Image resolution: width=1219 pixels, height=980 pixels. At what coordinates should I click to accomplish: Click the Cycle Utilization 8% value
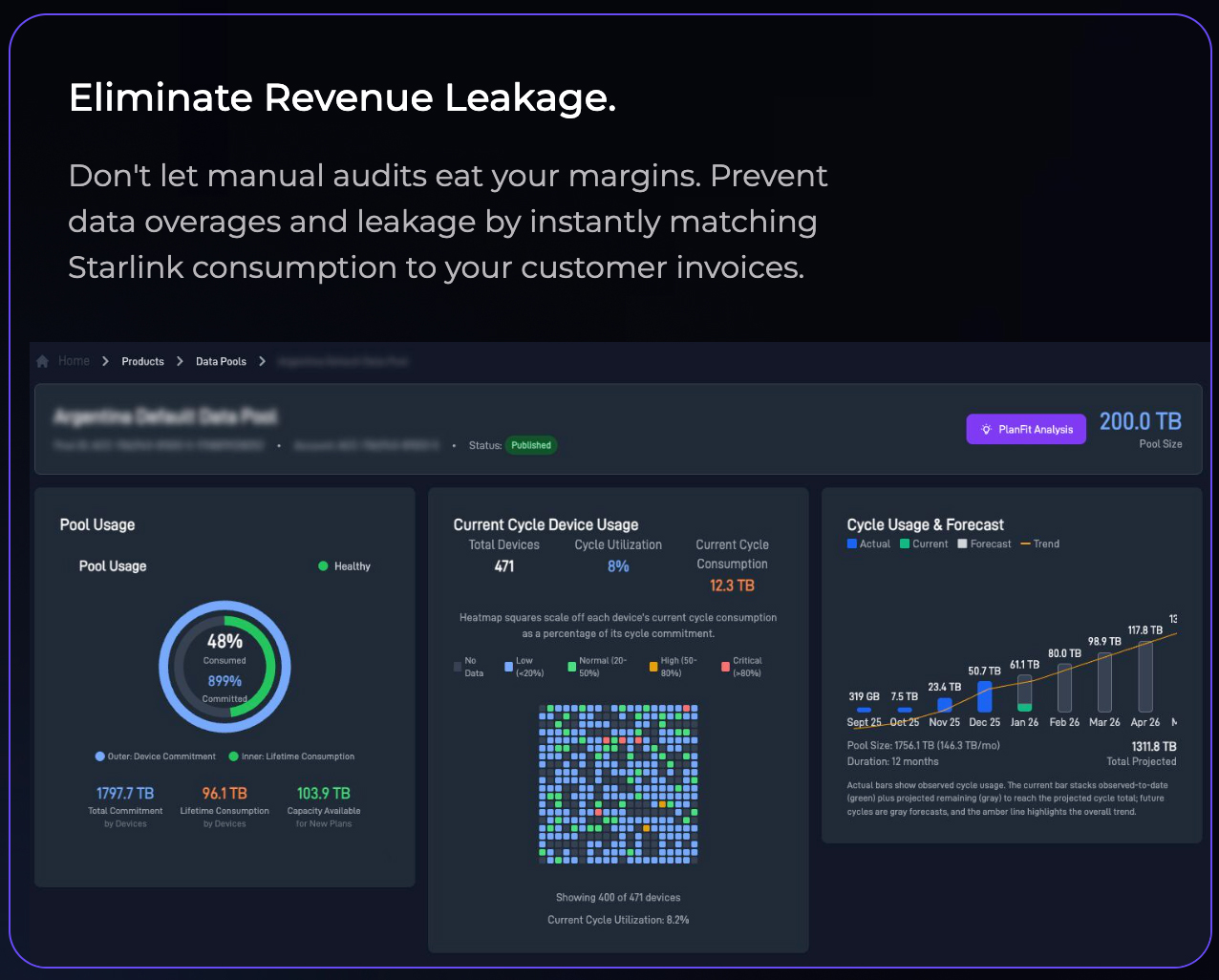(x=618, y=566)
